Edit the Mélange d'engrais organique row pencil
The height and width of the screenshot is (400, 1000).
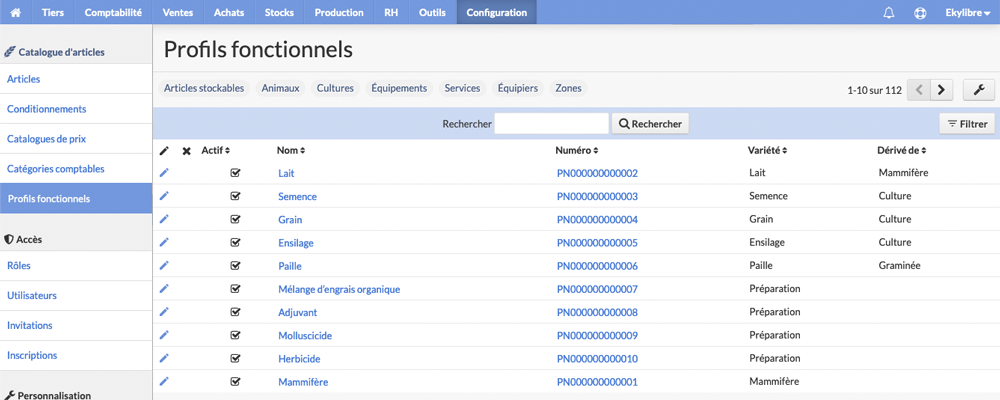point(164,288)
